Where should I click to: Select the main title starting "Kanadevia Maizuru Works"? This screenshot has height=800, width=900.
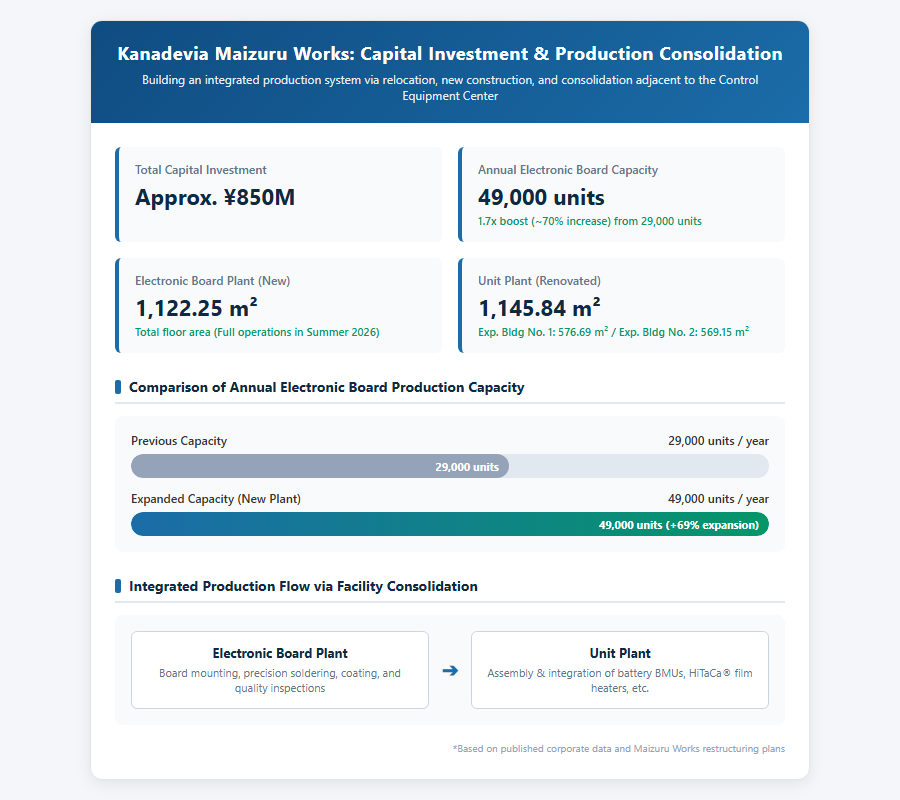tap(450, 53)
